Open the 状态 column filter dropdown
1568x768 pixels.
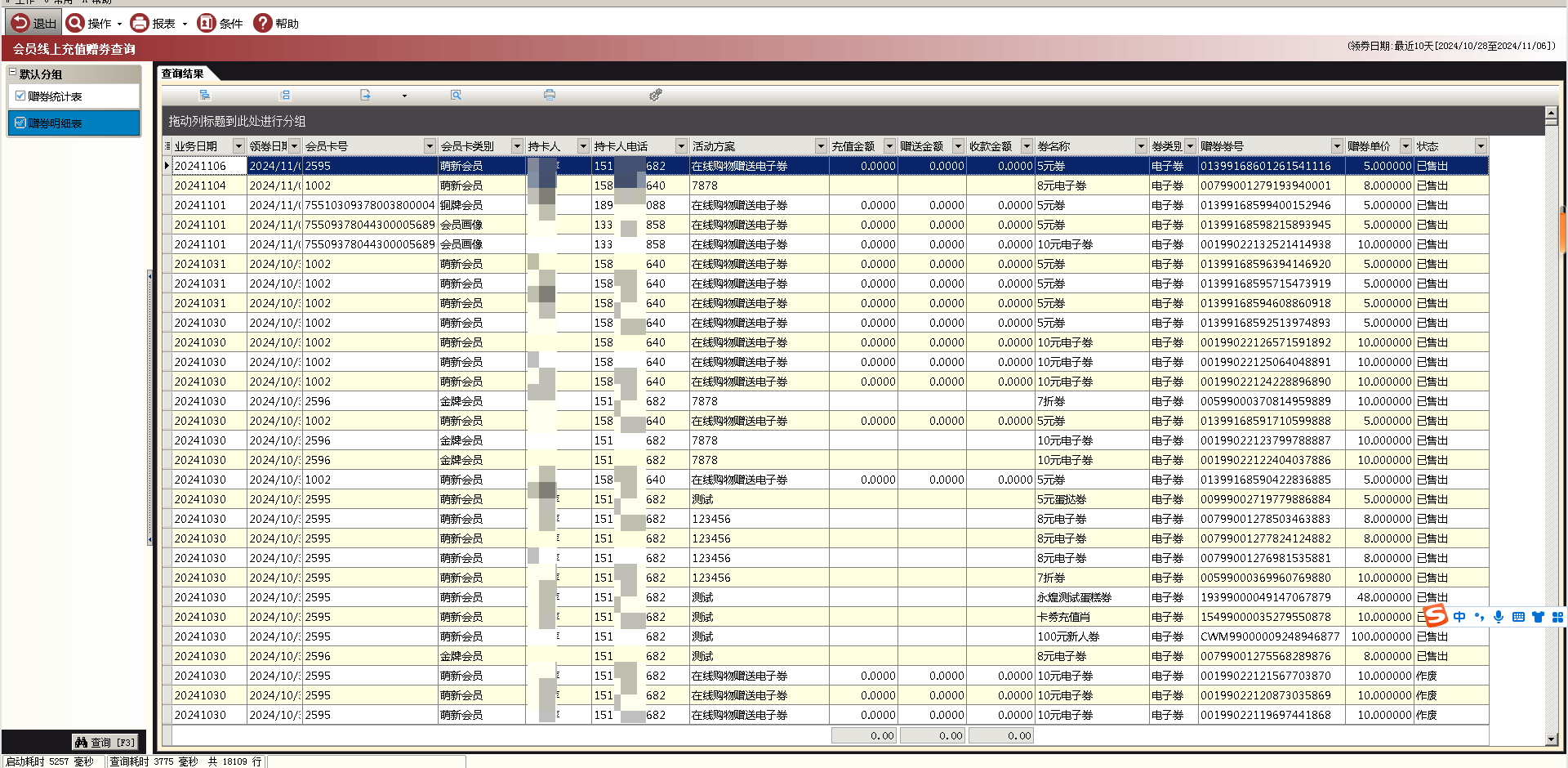tap(1481, 146)
